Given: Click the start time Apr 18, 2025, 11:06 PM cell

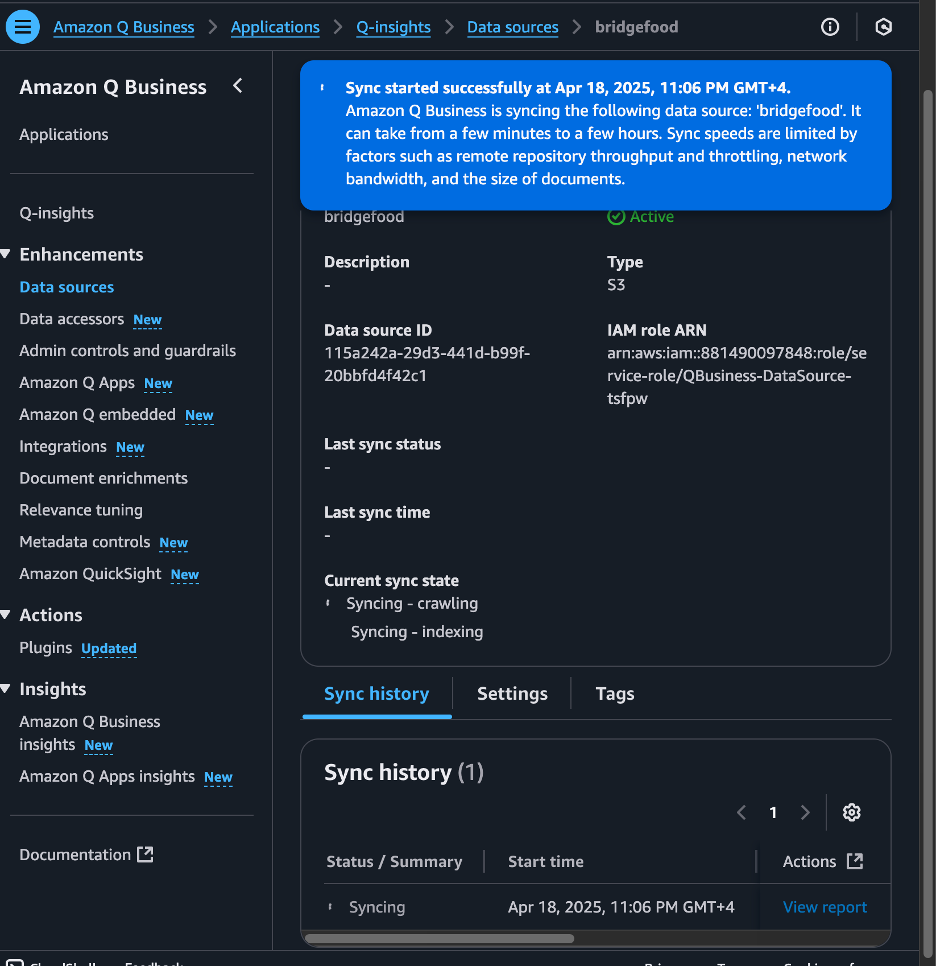Looking at the screenshot, I should click(x=621, y=907).
